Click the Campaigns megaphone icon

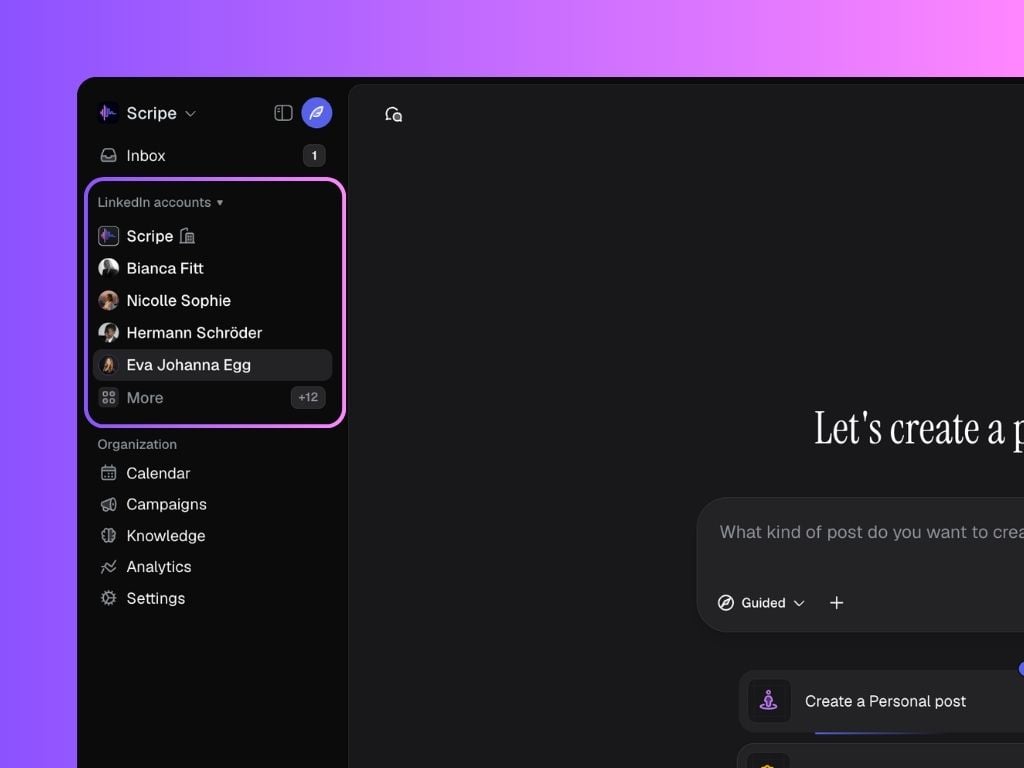108,504
